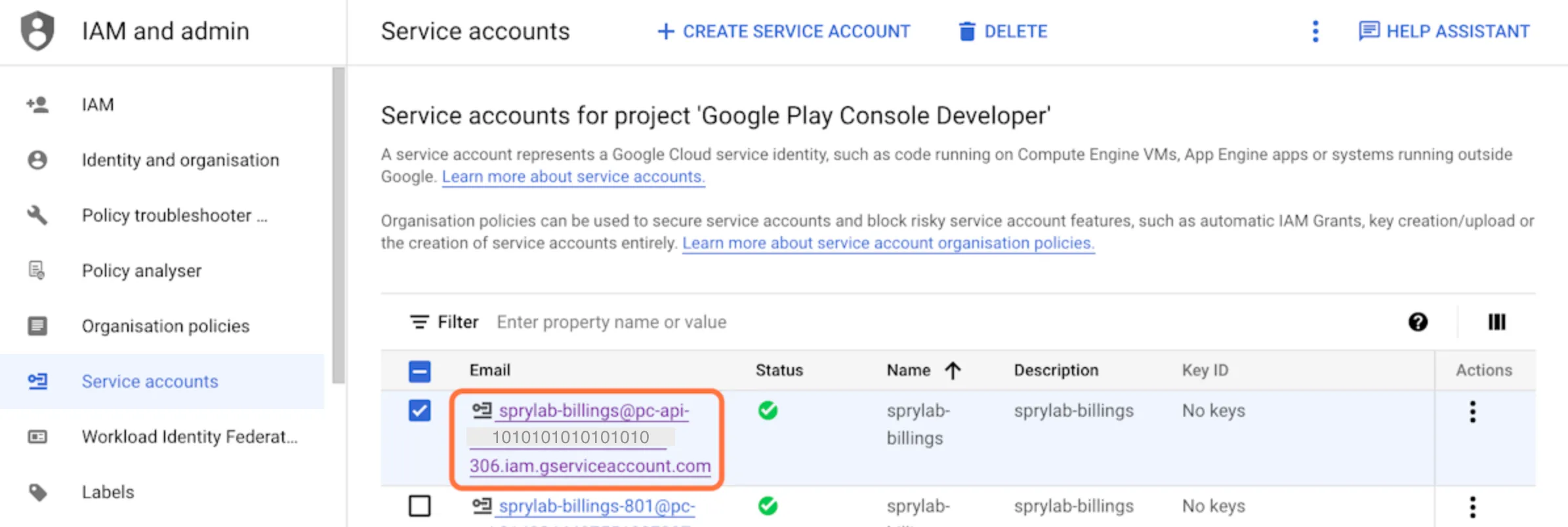This screenshot has width=1568, height=527.
Task: Click the Name column sort arrow
Action: pos(953,370)
